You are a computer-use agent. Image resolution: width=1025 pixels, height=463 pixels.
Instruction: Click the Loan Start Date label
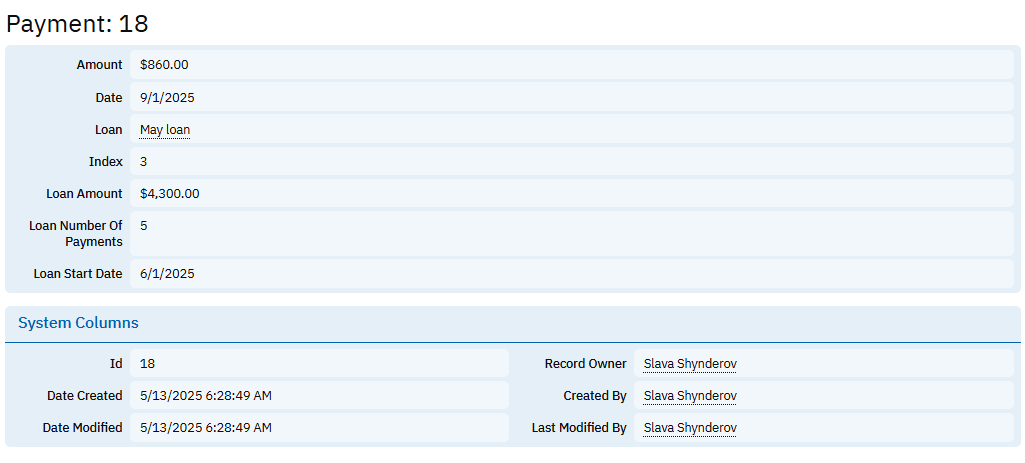tap(78, 274)
